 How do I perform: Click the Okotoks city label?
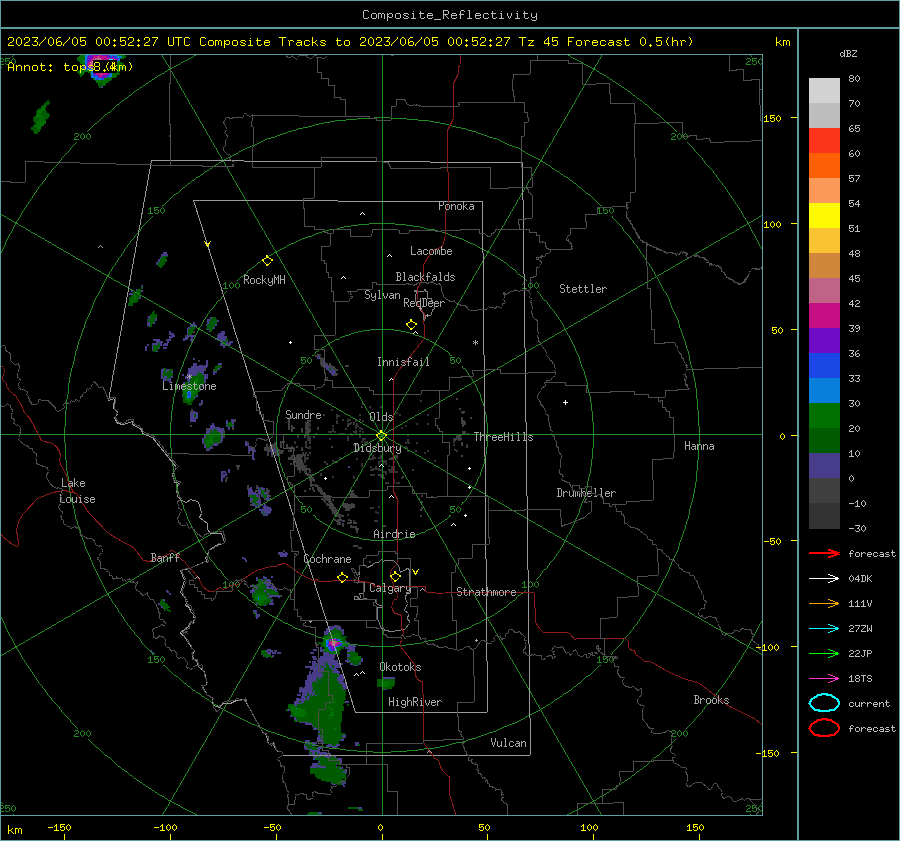pyautogui.click(x=400, y=667)
